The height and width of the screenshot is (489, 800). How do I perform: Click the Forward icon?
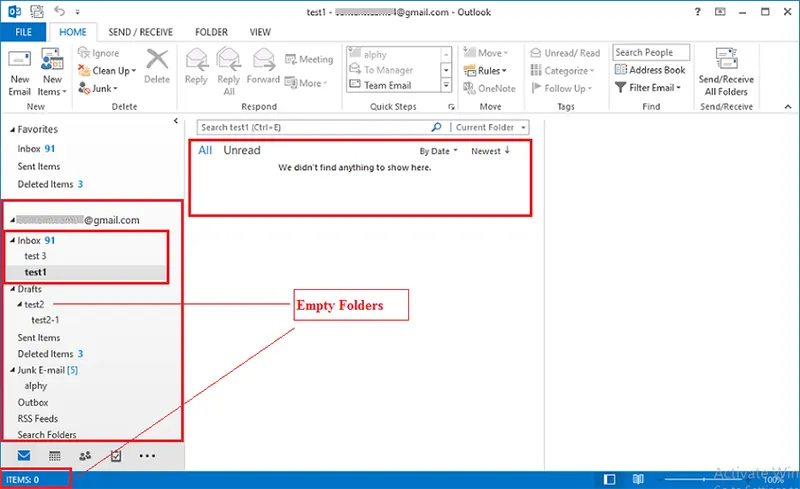264,59
